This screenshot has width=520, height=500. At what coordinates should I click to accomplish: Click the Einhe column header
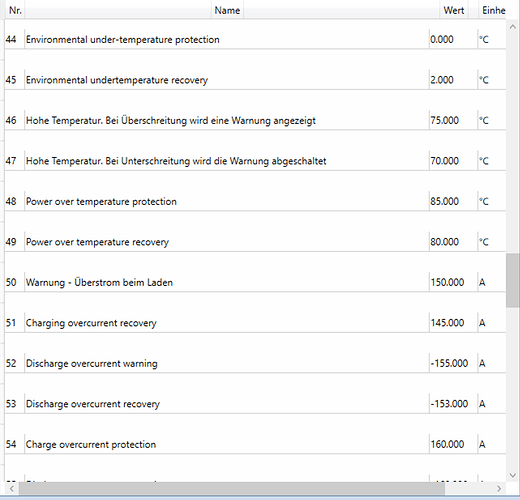[x=493, y=11]
